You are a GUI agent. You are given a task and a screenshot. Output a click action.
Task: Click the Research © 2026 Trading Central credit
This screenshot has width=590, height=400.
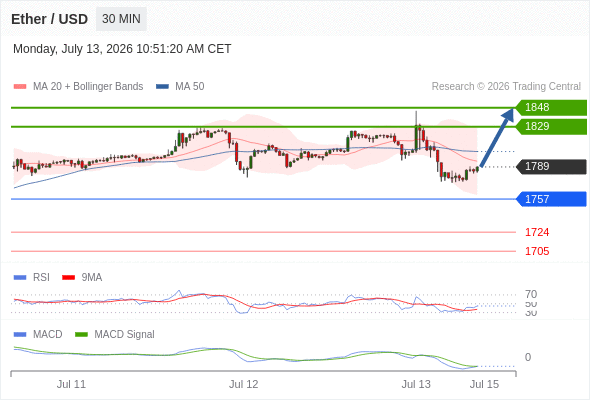tap(506, 87)
